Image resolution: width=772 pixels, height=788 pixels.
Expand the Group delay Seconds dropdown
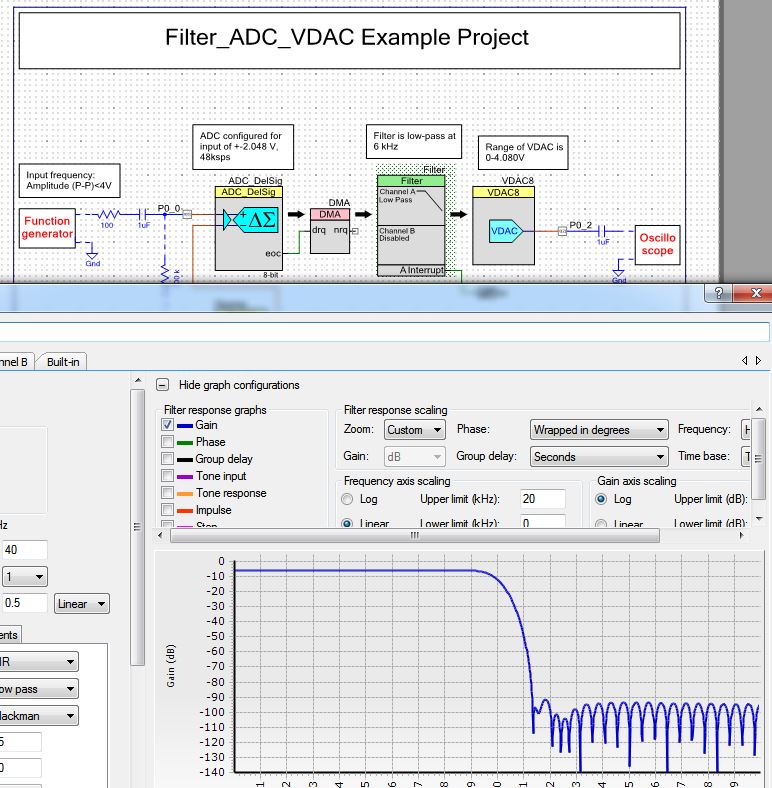coord(598,457)
